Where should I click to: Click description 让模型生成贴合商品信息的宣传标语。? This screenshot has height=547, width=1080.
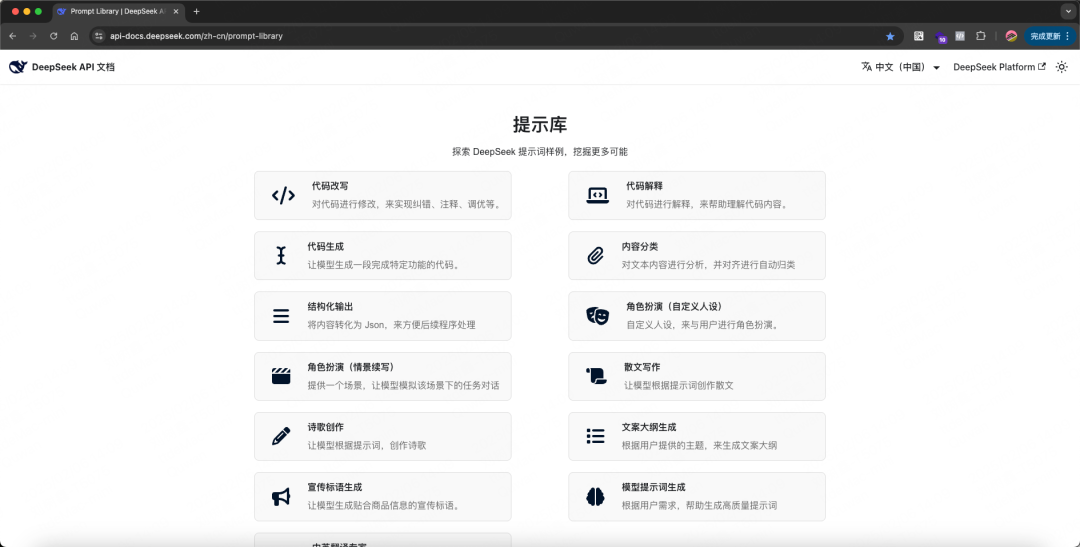point(383,506)
